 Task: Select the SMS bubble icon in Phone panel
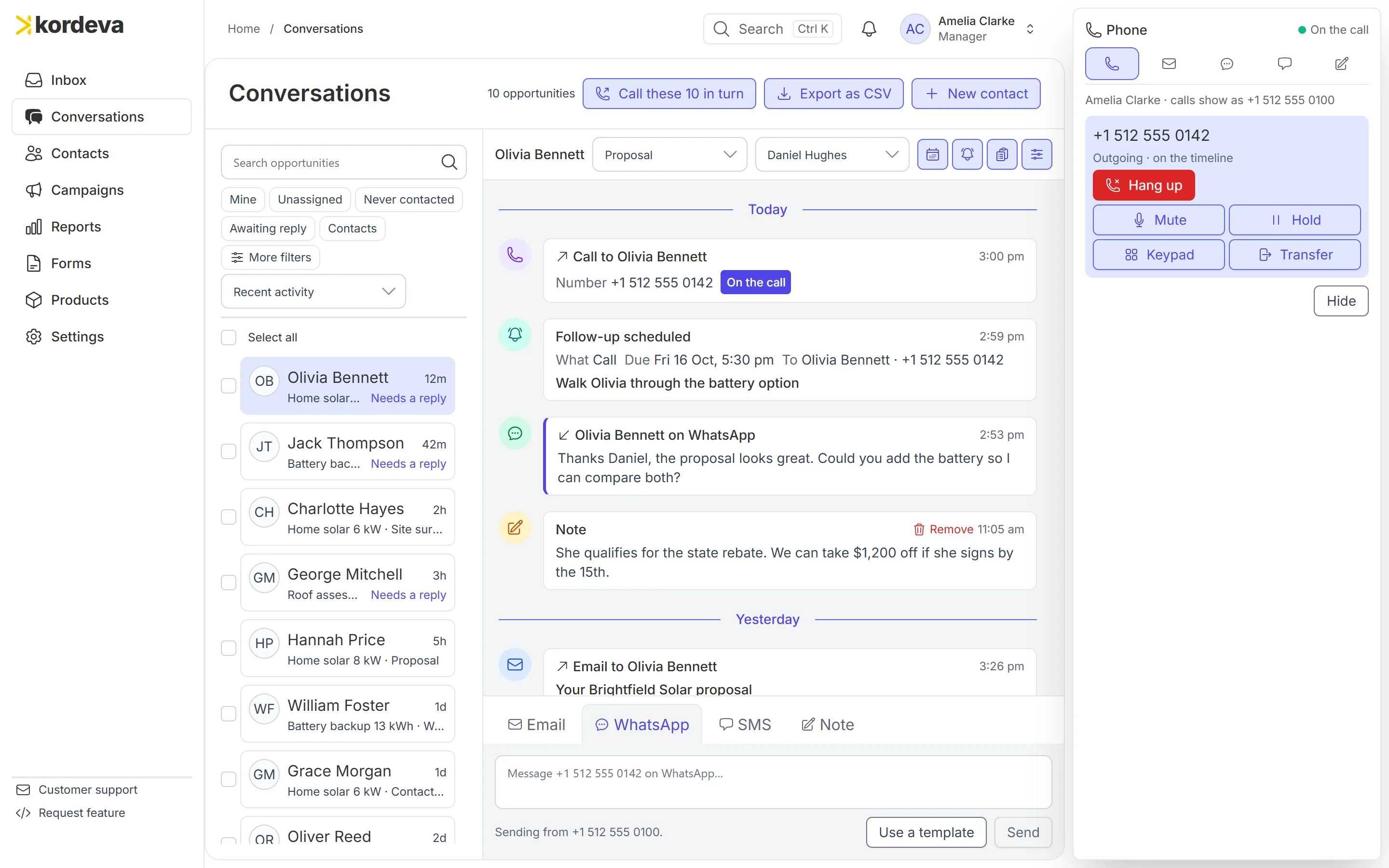(1284, 64)
